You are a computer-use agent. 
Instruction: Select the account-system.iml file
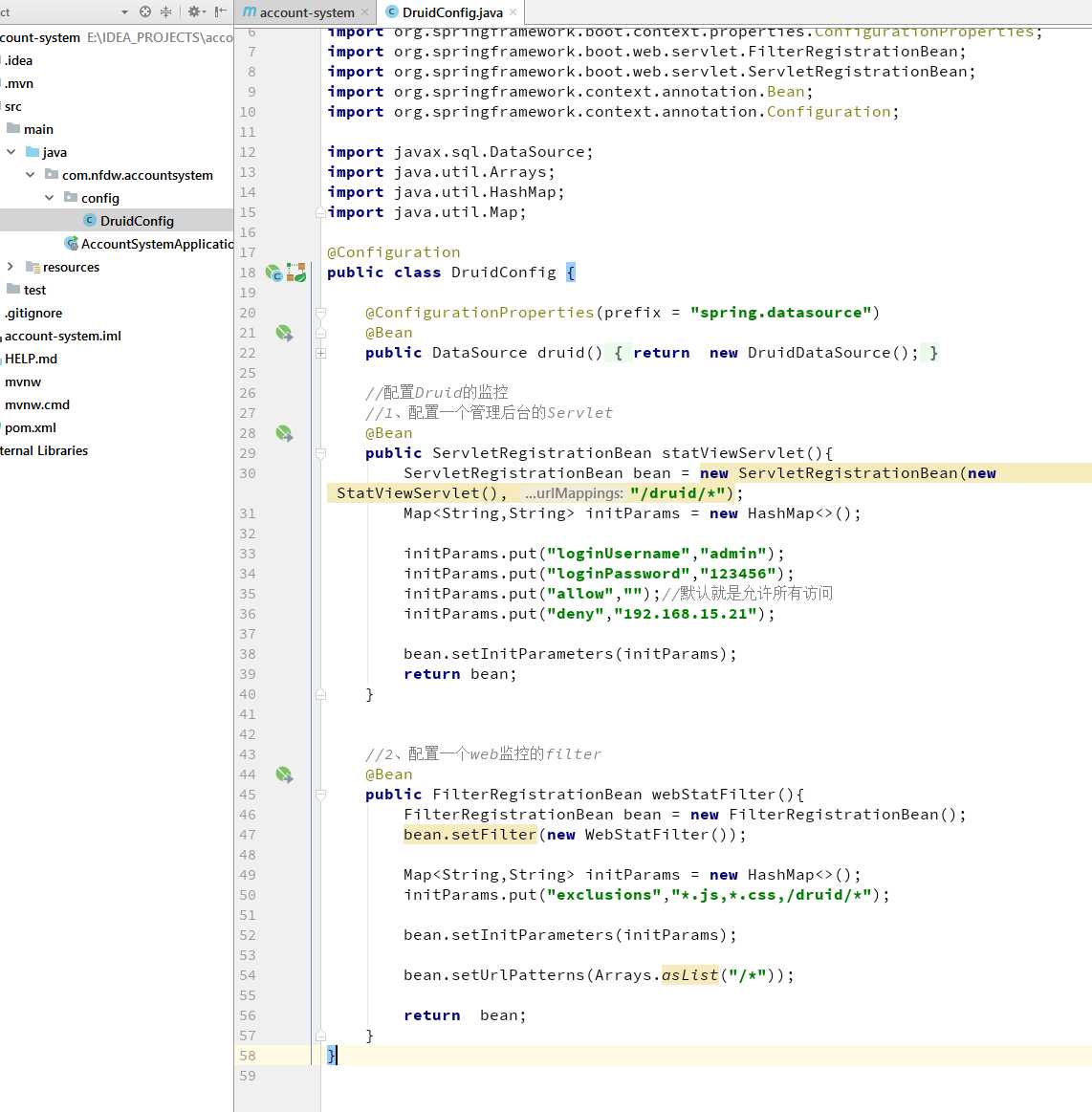coord(63,337)
